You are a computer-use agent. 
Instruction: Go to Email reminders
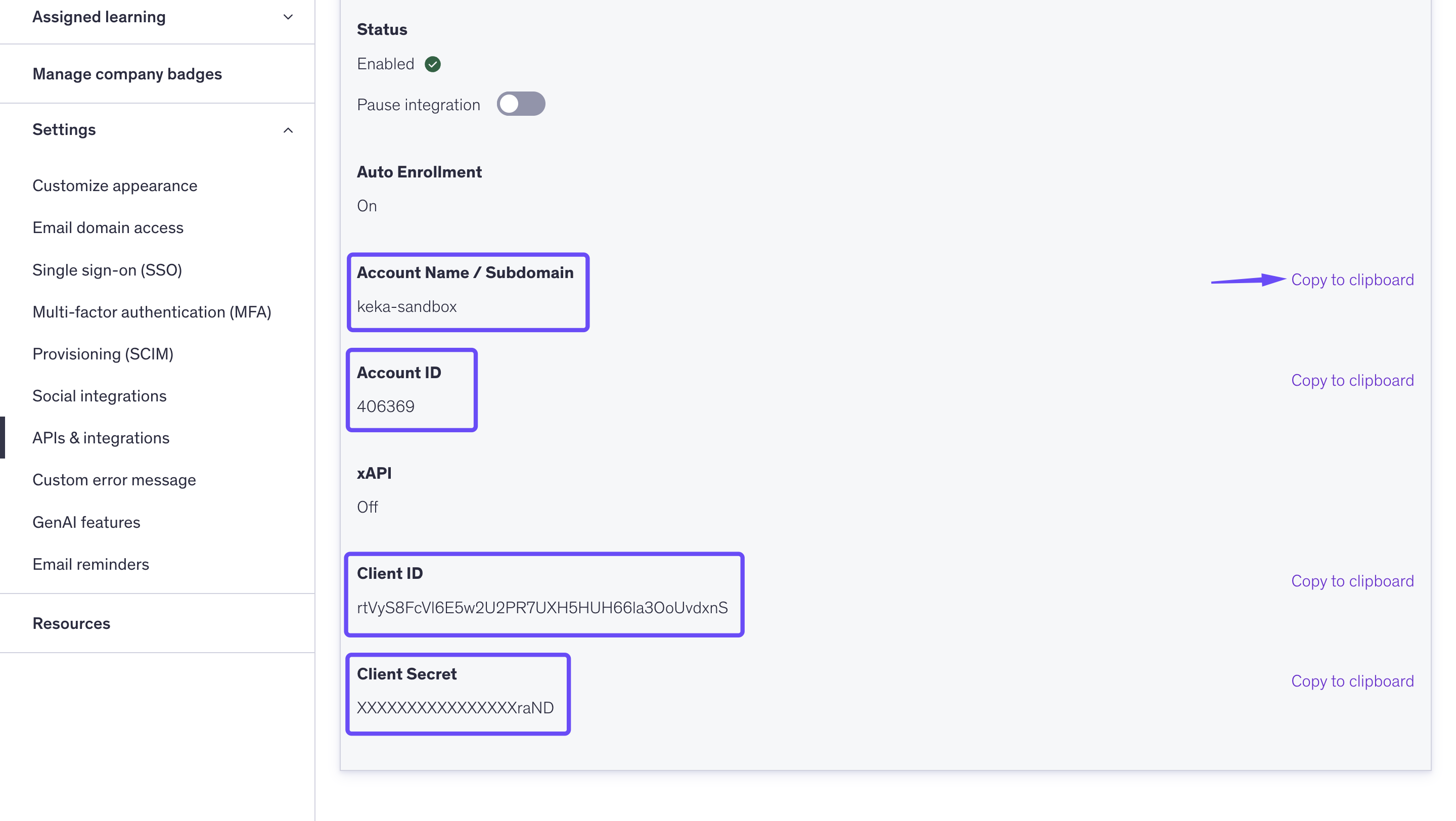(90, 564)
